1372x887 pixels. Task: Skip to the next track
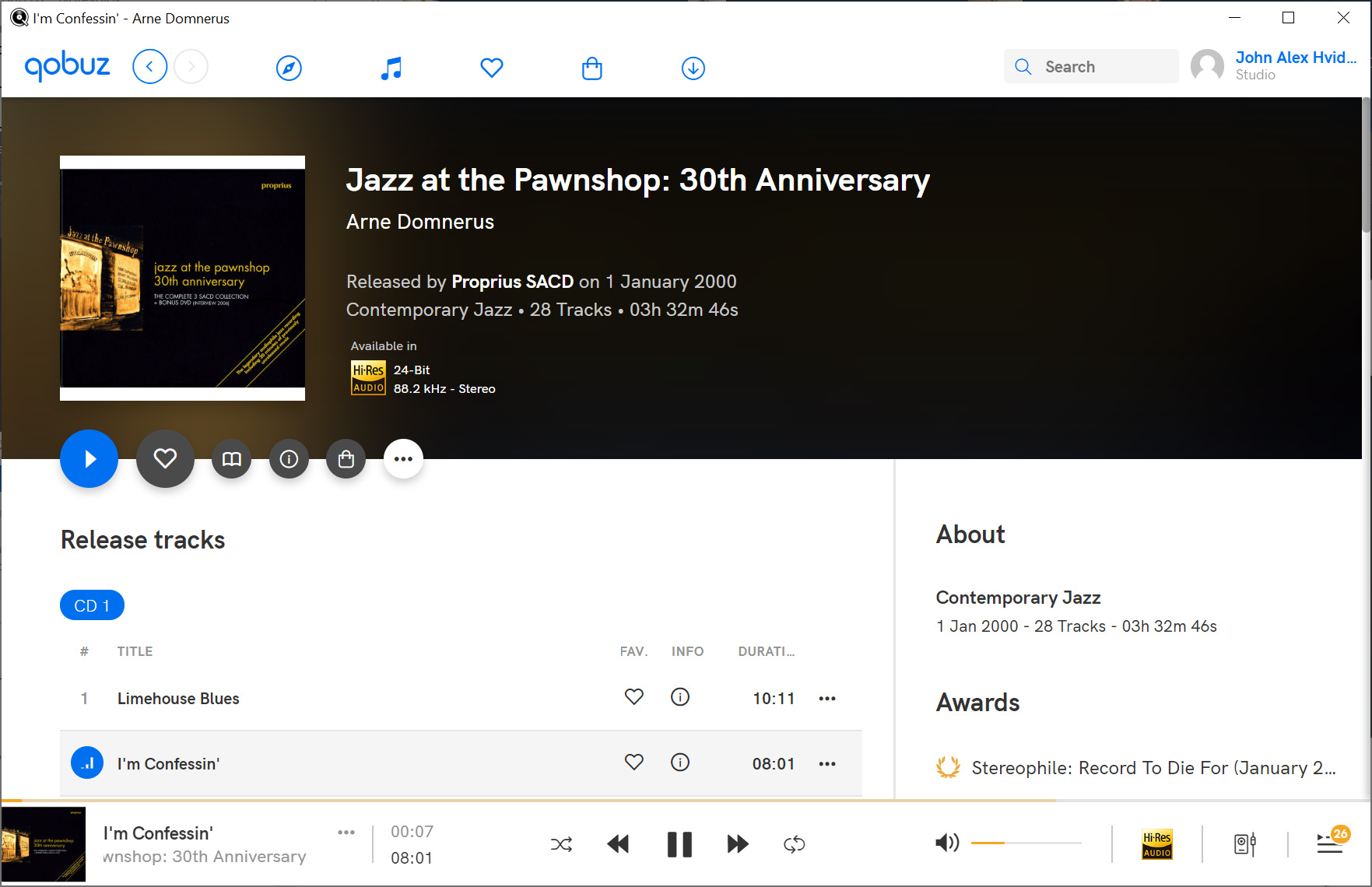pyautogui.click(x=738, y=844)
